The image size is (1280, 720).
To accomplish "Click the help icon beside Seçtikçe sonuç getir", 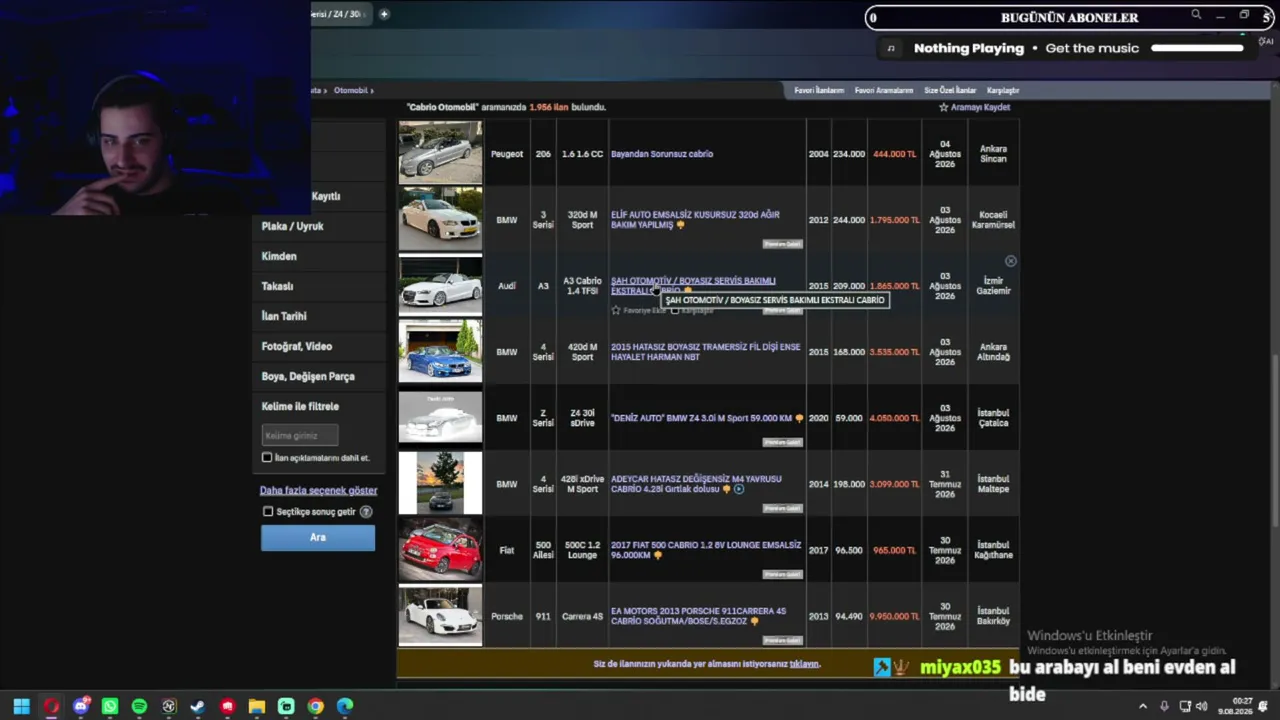I will tap(366, 512).
